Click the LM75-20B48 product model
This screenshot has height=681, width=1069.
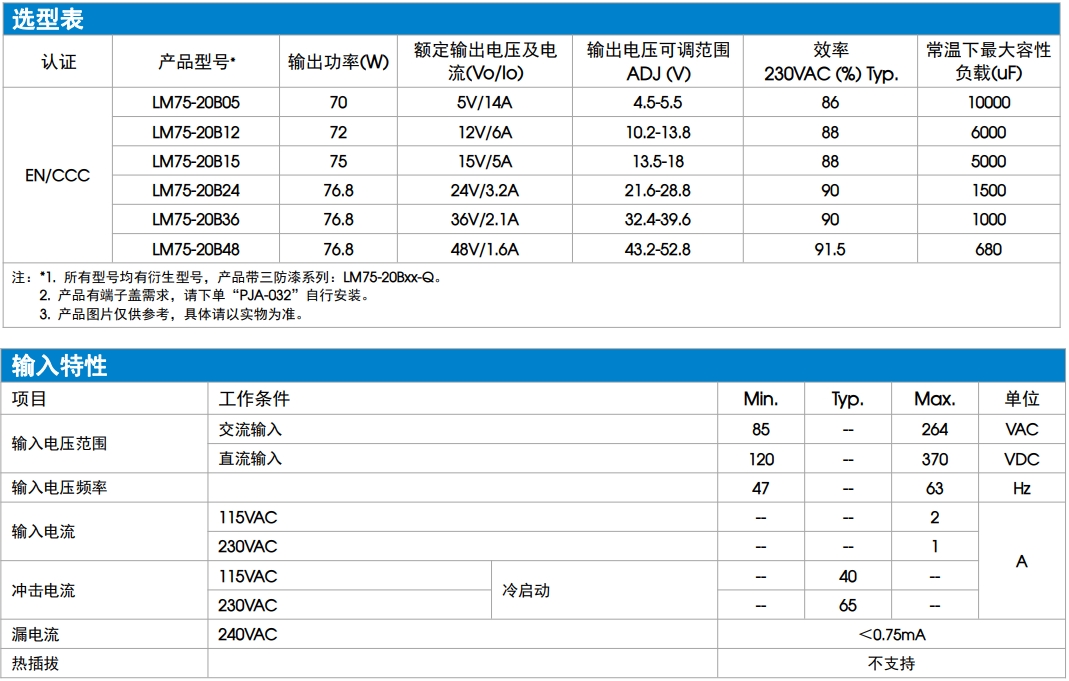point(196,249)
